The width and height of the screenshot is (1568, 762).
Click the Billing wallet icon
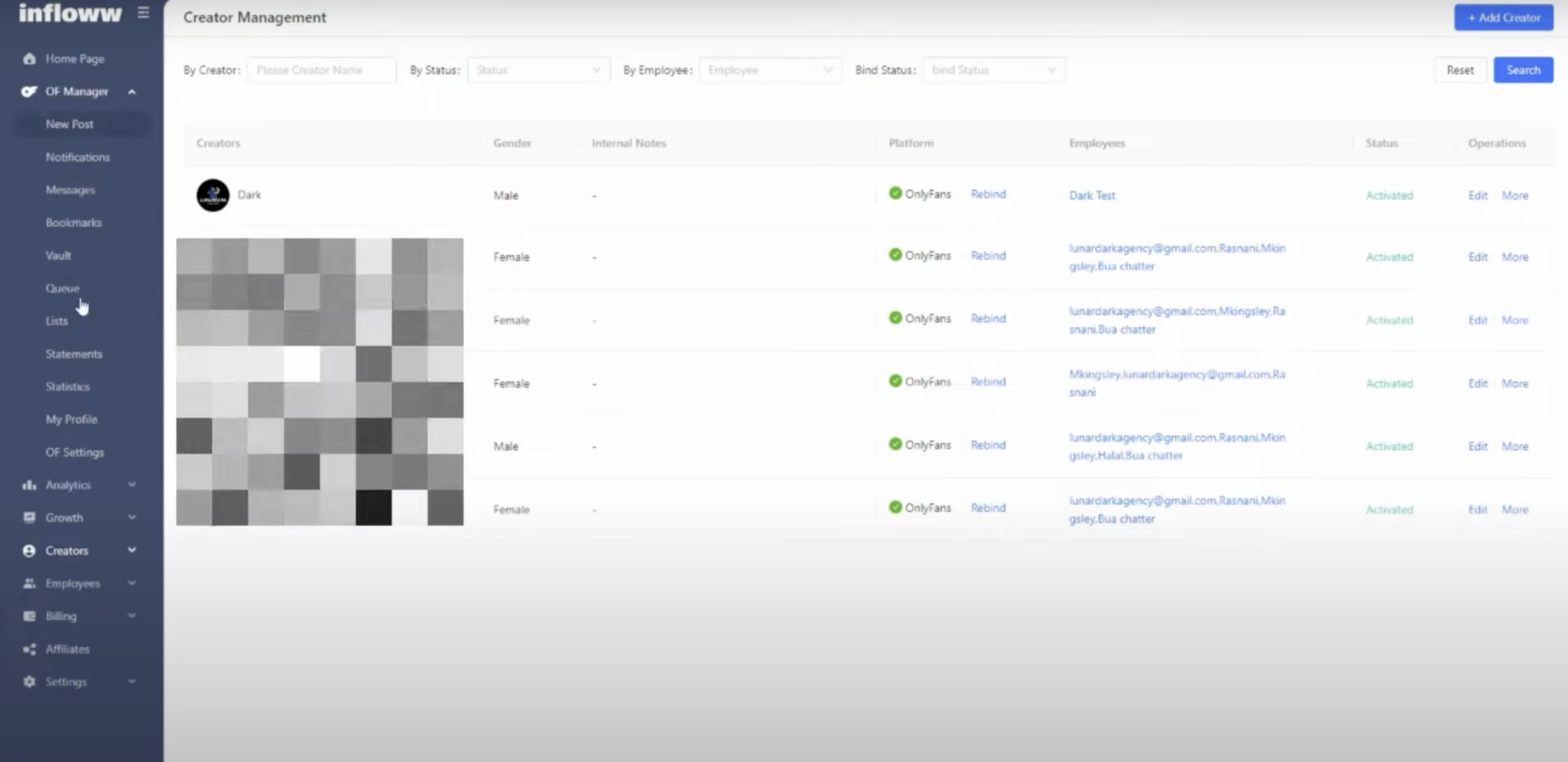pyautogui.click(x=29, y=616)
